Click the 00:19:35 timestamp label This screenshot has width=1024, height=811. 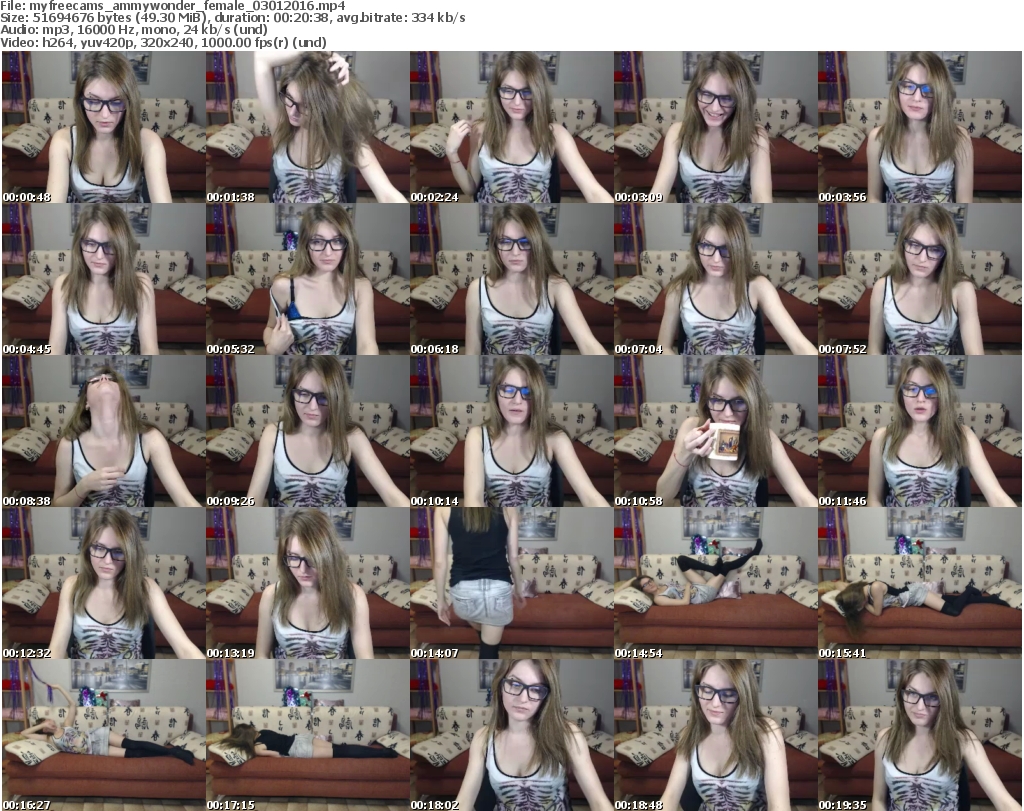[843, 805]
